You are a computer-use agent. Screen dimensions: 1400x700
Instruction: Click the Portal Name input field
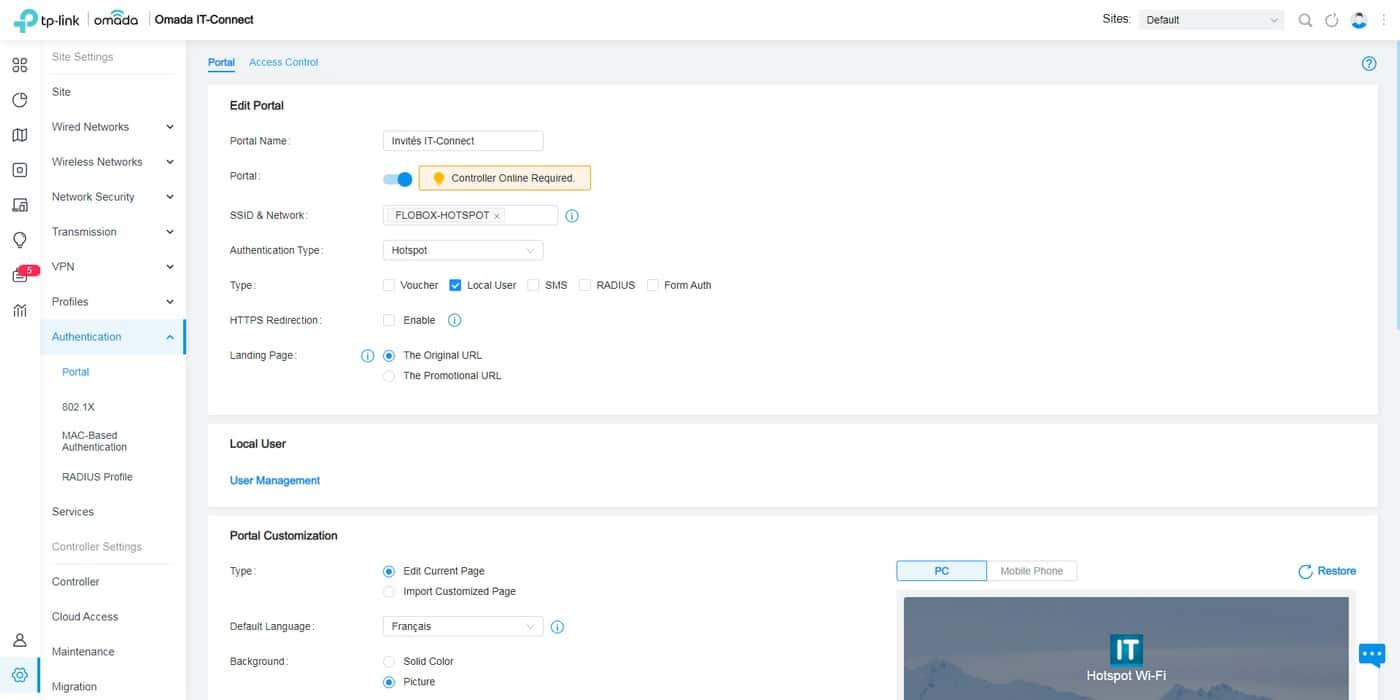pos(463,141)
